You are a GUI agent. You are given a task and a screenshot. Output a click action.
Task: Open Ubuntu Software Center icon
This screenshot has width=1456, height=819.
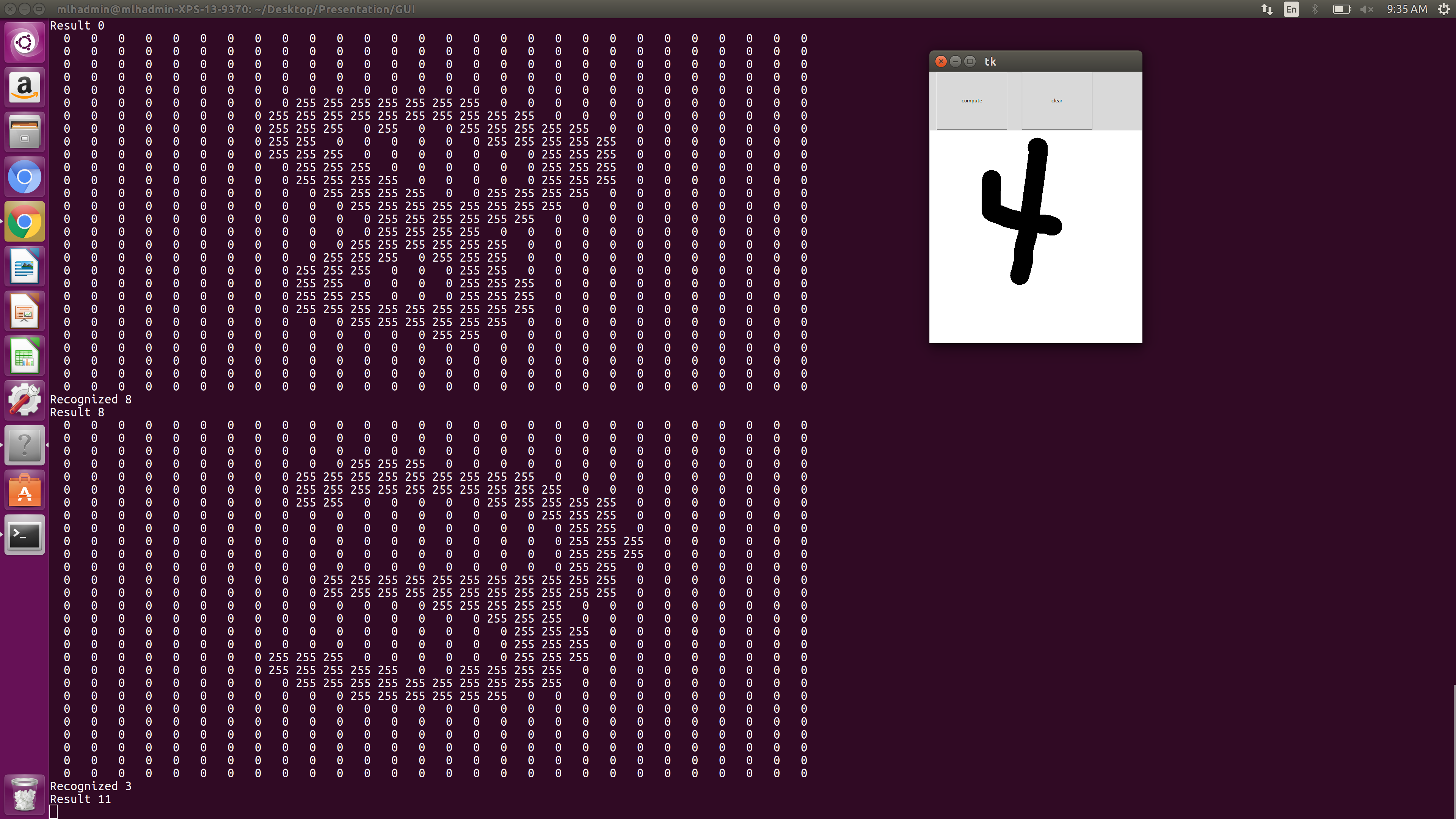24,490
